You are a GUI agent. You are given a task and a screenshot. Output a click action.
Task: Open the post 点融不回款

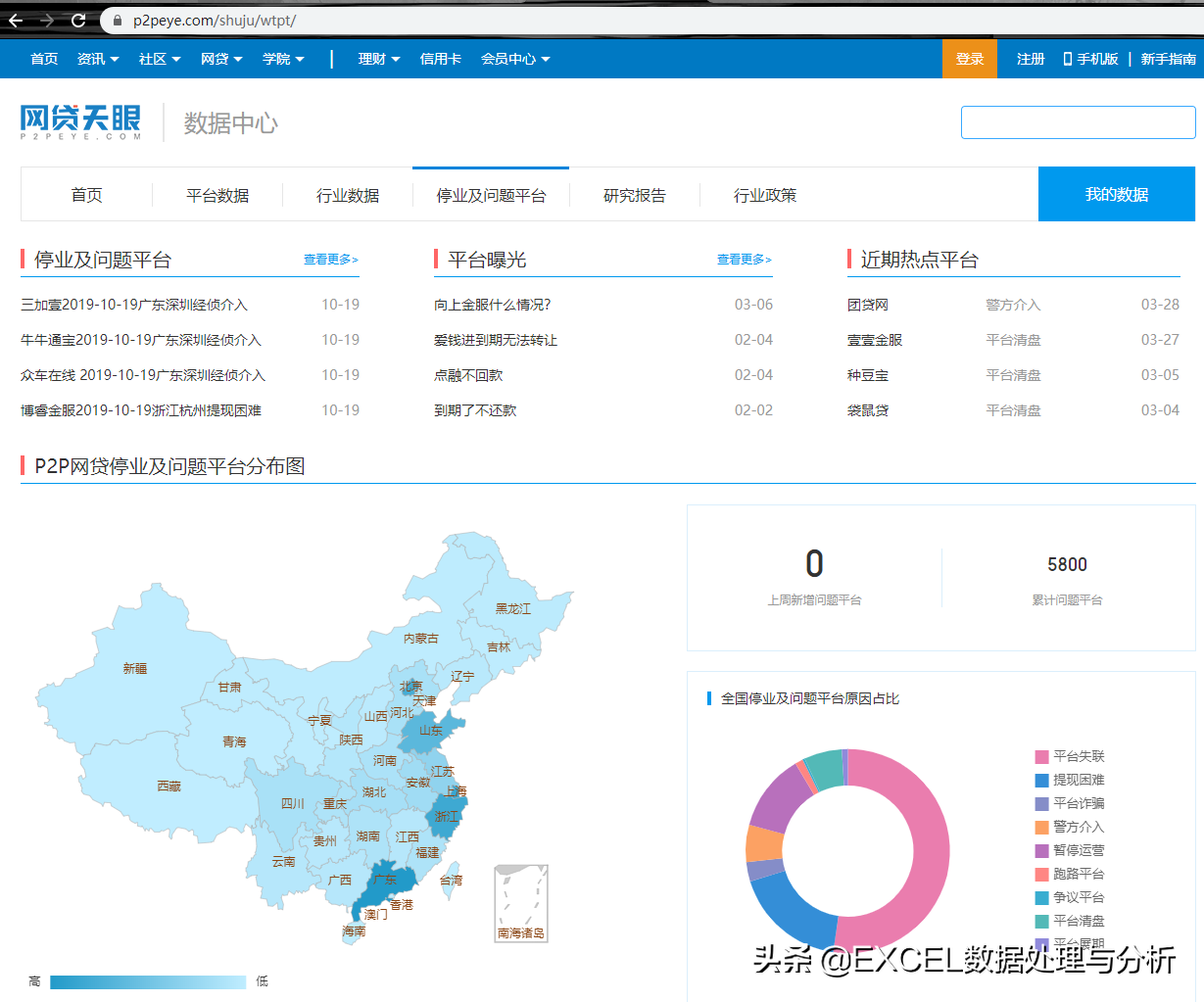tap(468, 375)
